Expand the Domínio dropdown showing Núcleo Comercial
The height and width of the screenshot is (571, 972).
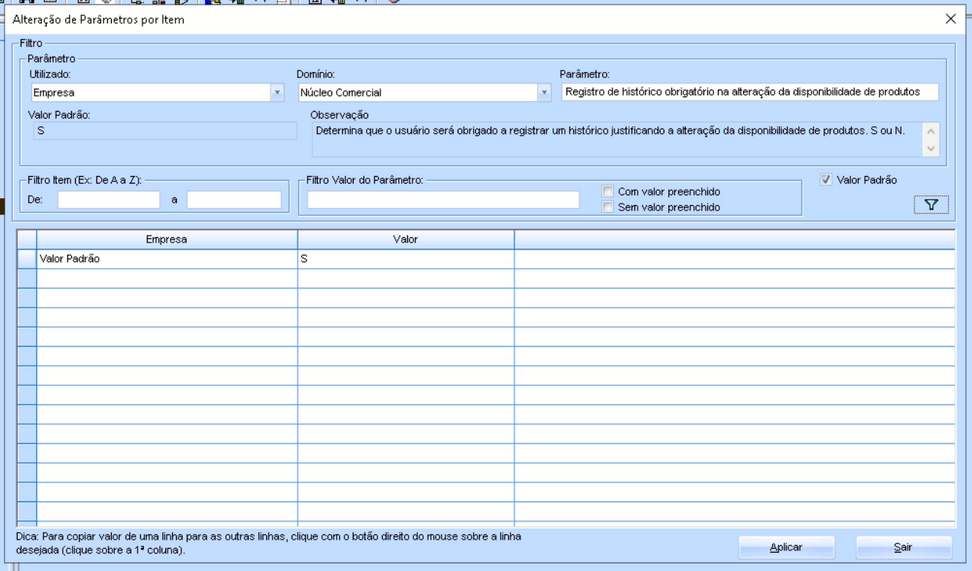pyautogui.click(x=544, y=93)
